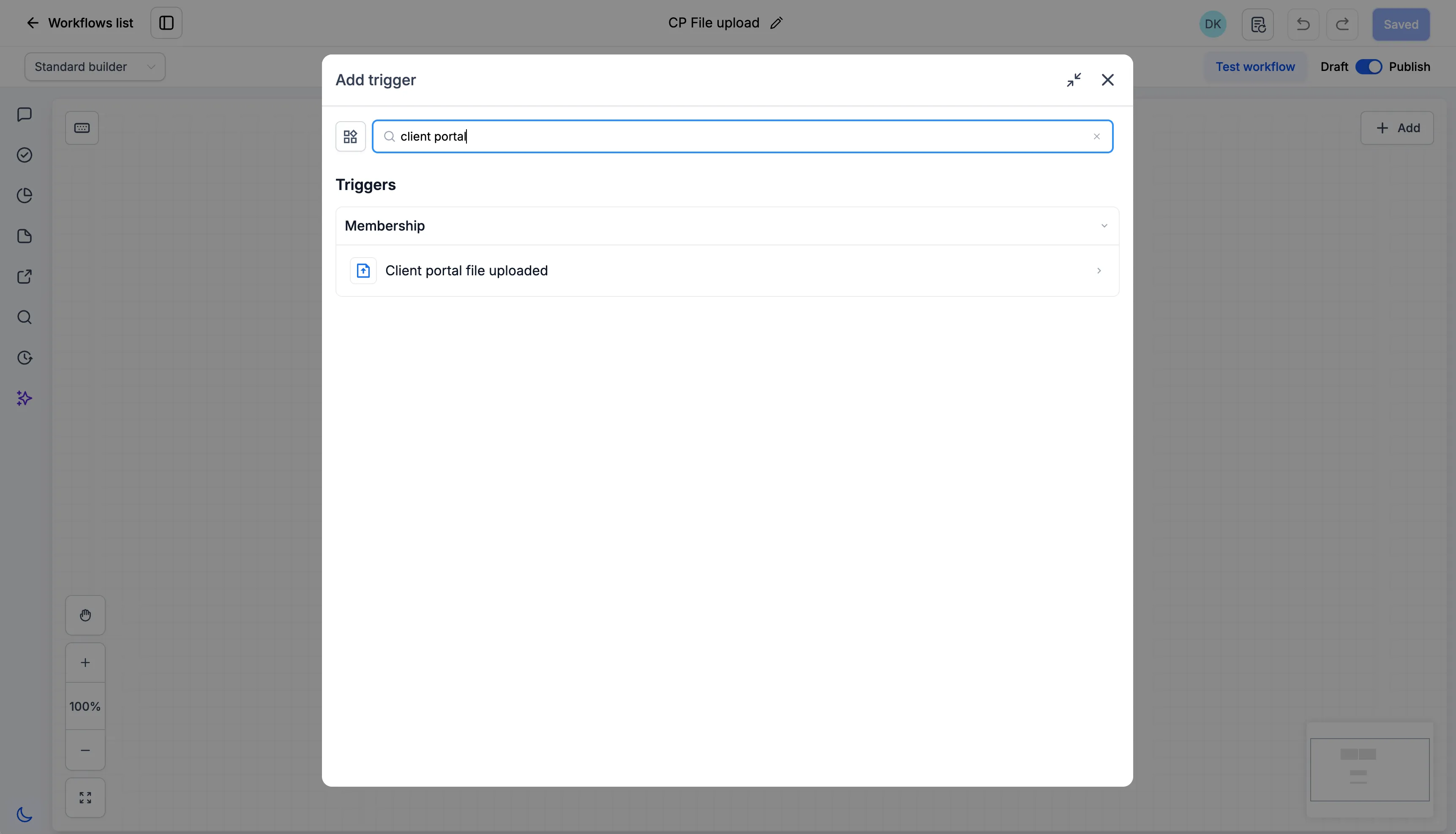Open the checkmark circle sidebar icon
Image resolution: width=1456 pixels, height=834 pixels.
[x=24, y=155]
